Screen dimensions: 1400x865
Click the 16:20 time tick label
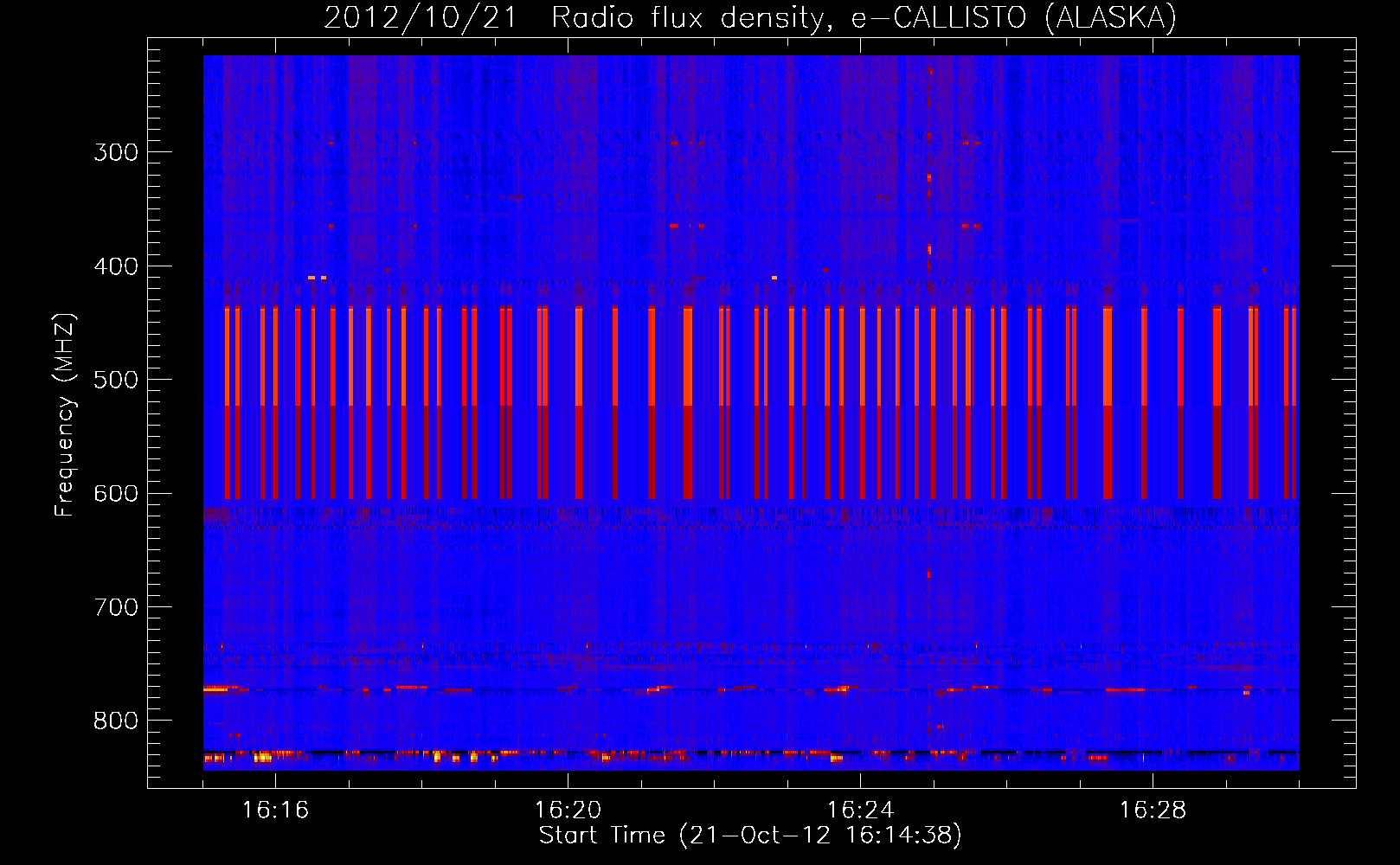pyautogui.click(x=568, y=811)
